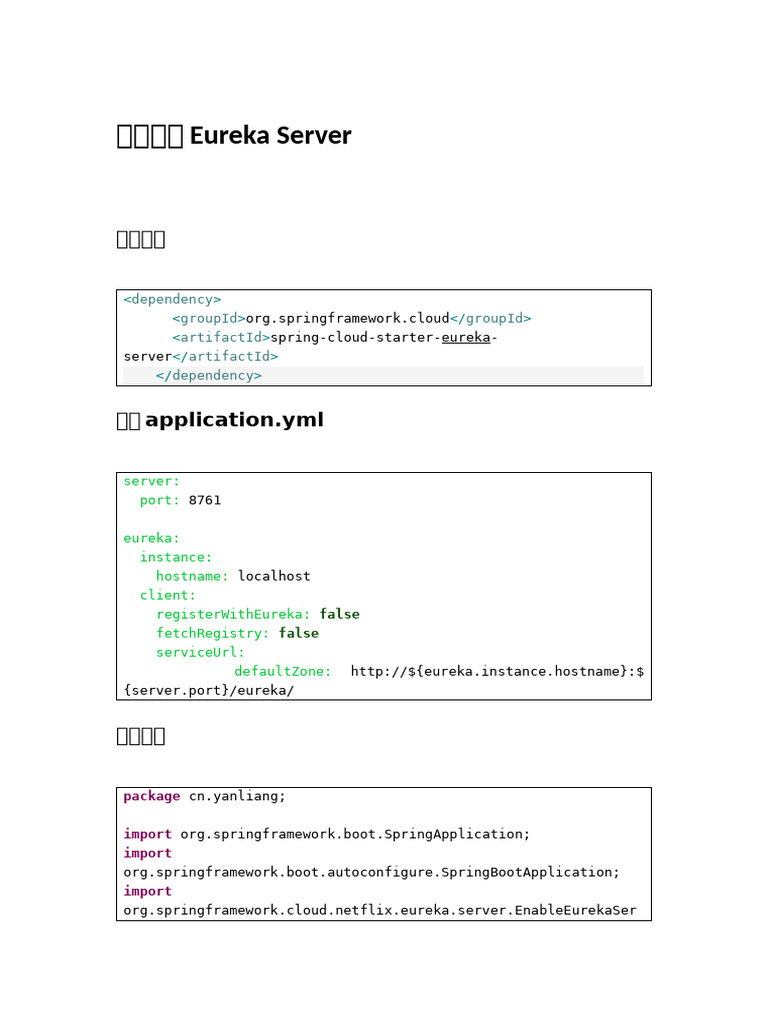Screen dimensions: 768x1024
Task: Click the 'instance:' yaml key
Action: click(x=176, y=557)
